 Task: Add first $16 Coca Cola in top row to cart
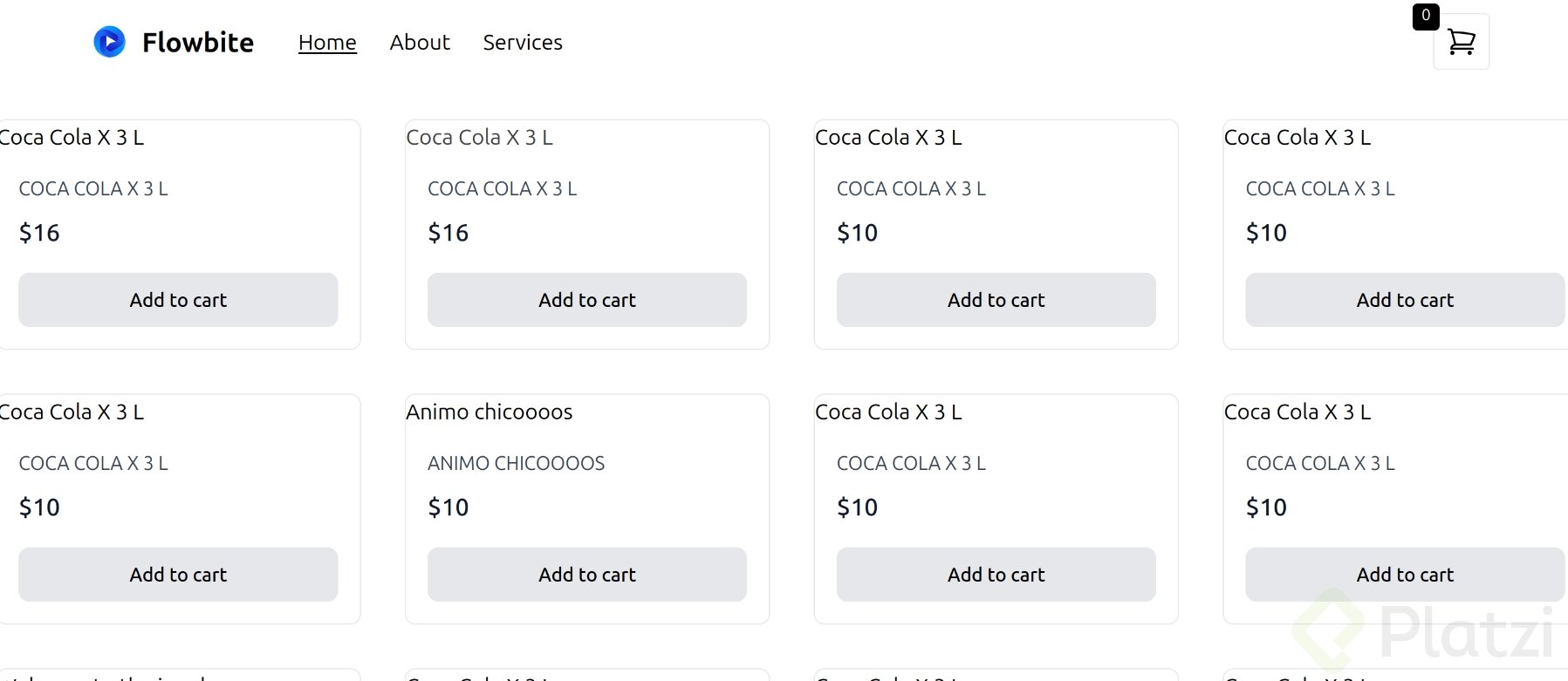point(178,300)
